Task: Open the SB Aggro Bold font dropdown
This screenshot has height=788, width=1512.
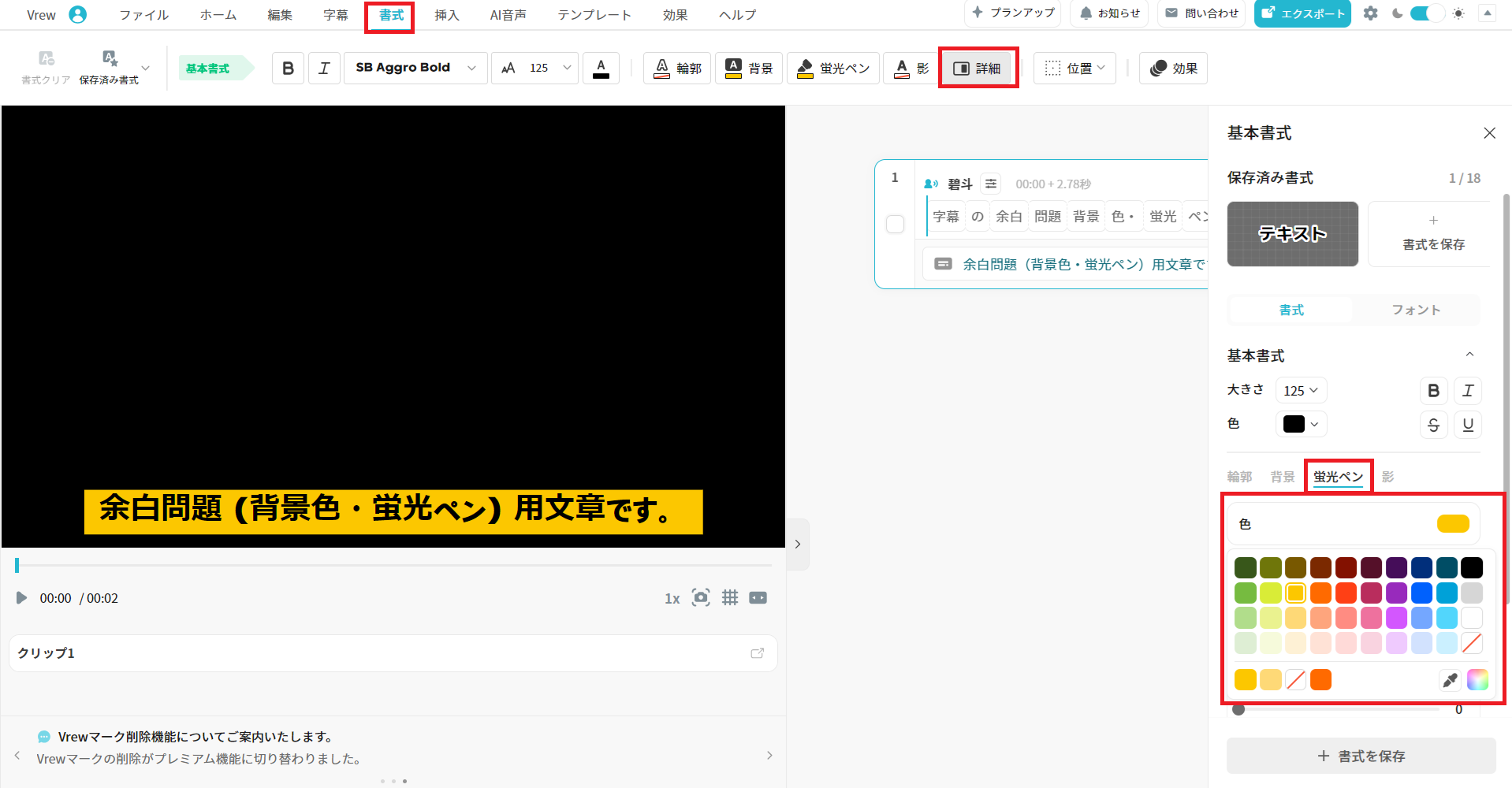Action: [x=415, y=69]
